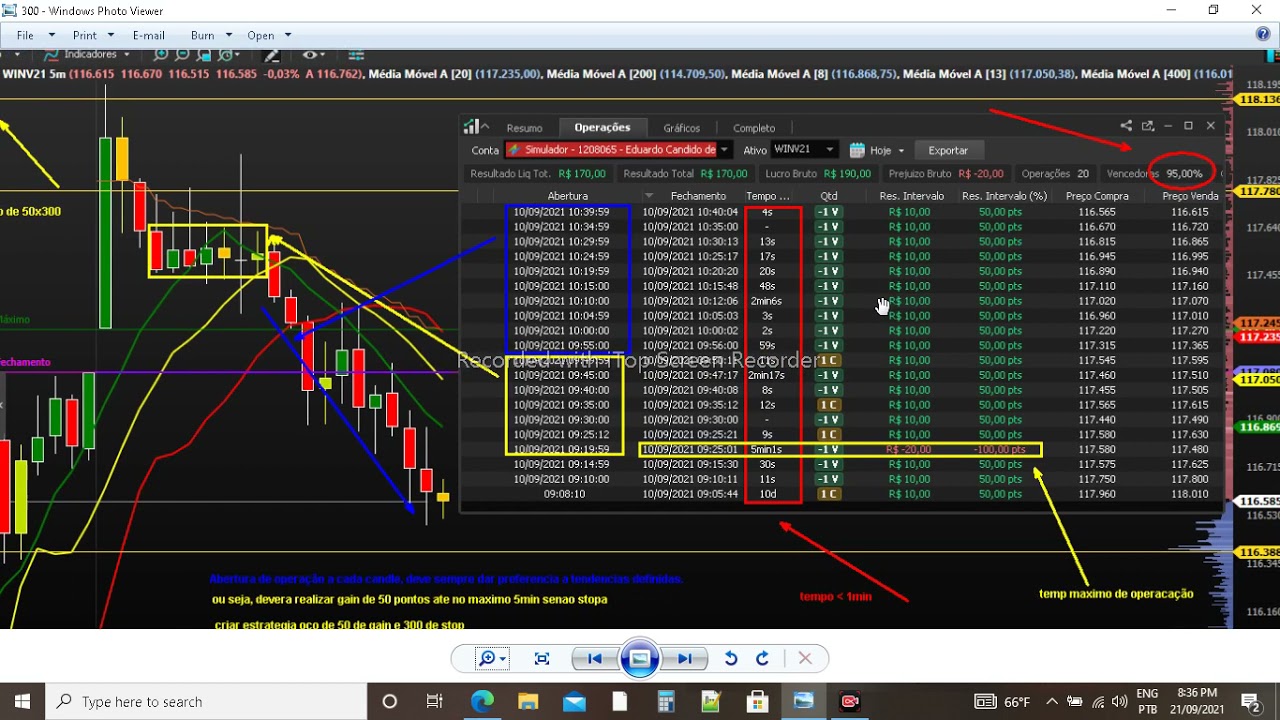Click the bar-chart icon beside Resumo tab
1280x720 pixels.
tap(471, 127)
